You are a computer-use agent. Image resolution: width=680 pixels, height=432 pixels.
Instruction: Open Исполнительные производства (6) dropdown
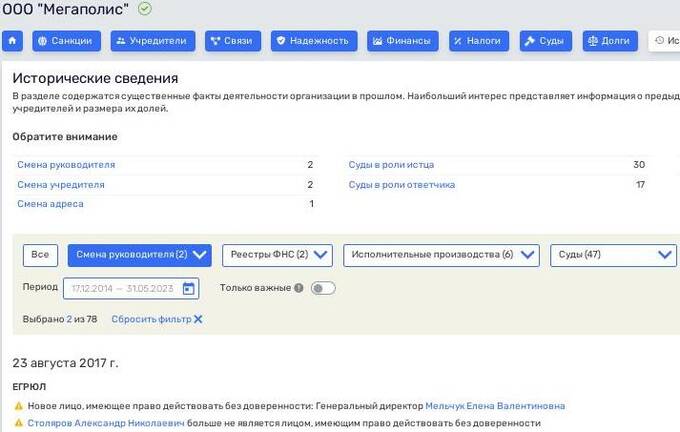[441, 255]
